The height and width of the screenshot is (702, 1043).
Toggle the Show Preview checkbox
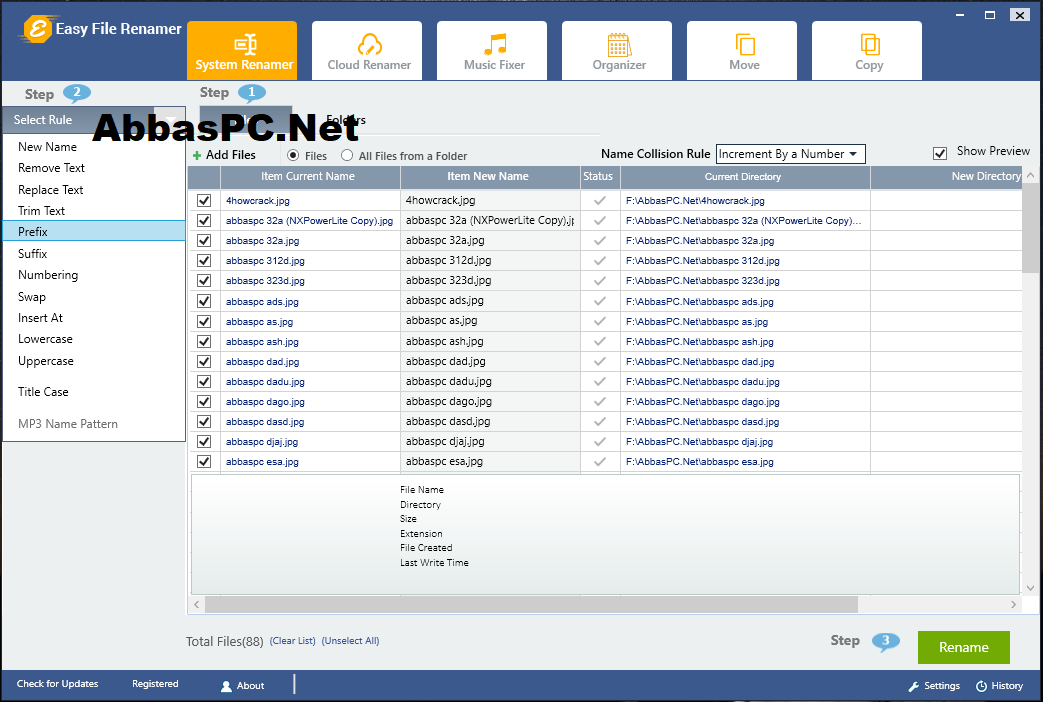pyautogui.click(x=940, y=154)
